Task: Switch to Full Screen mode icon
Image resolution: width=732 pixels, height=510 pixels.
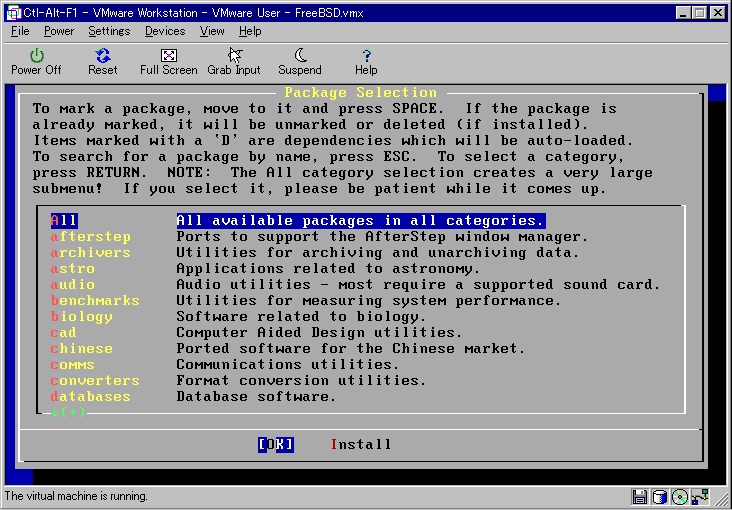Action: coord(169,56)
